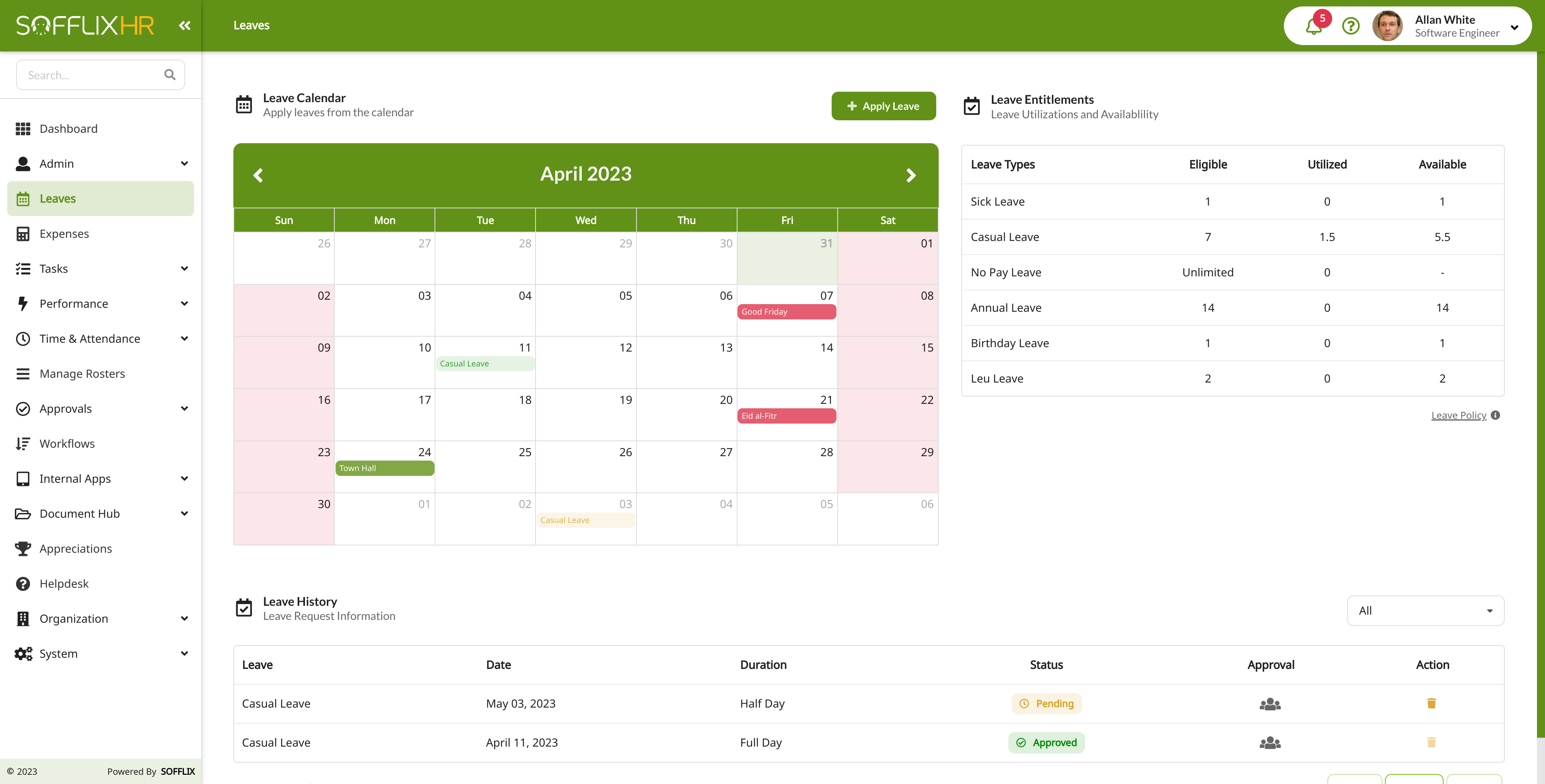The height and width of the screenshot is (784, 1545).
Task: Click the Good Friday holiday event
Action: (786, 312)
